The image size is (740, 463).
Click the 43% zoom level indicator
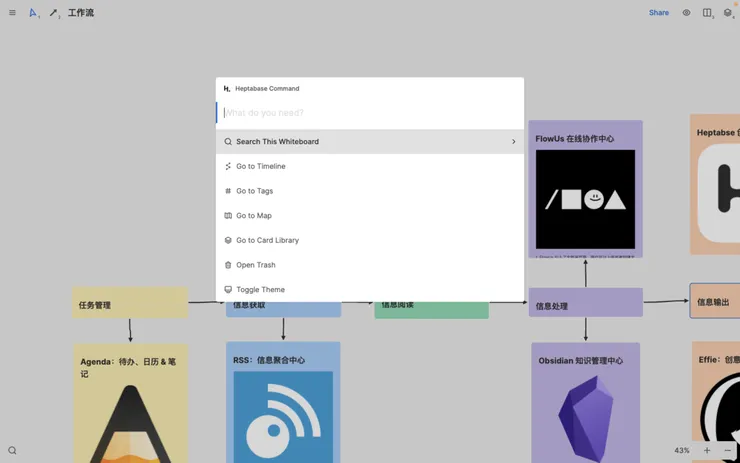click(681, 450)
